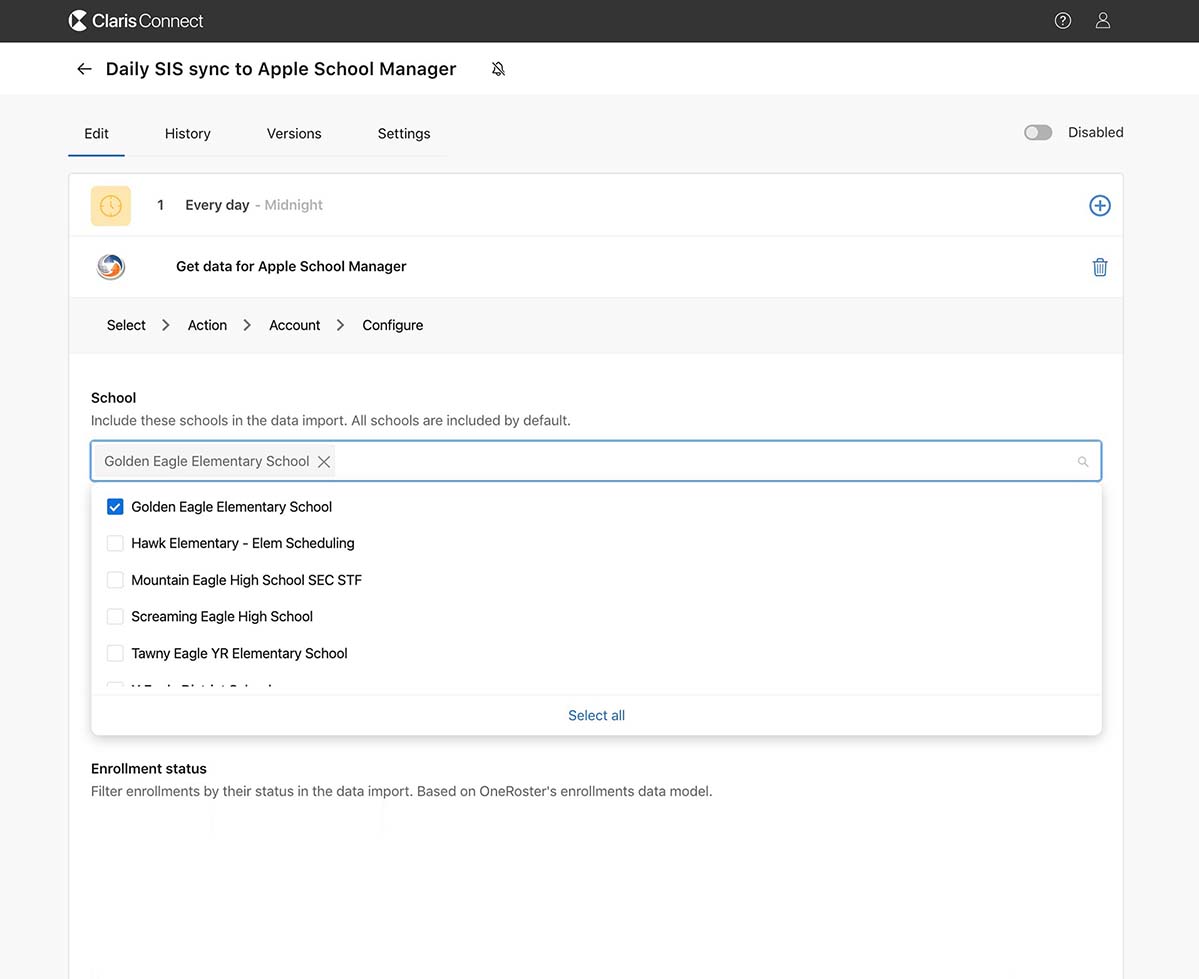Click the Get data for Apple School Manager title
Viewport: 1199px width, 979px height.
click(291, 266)
